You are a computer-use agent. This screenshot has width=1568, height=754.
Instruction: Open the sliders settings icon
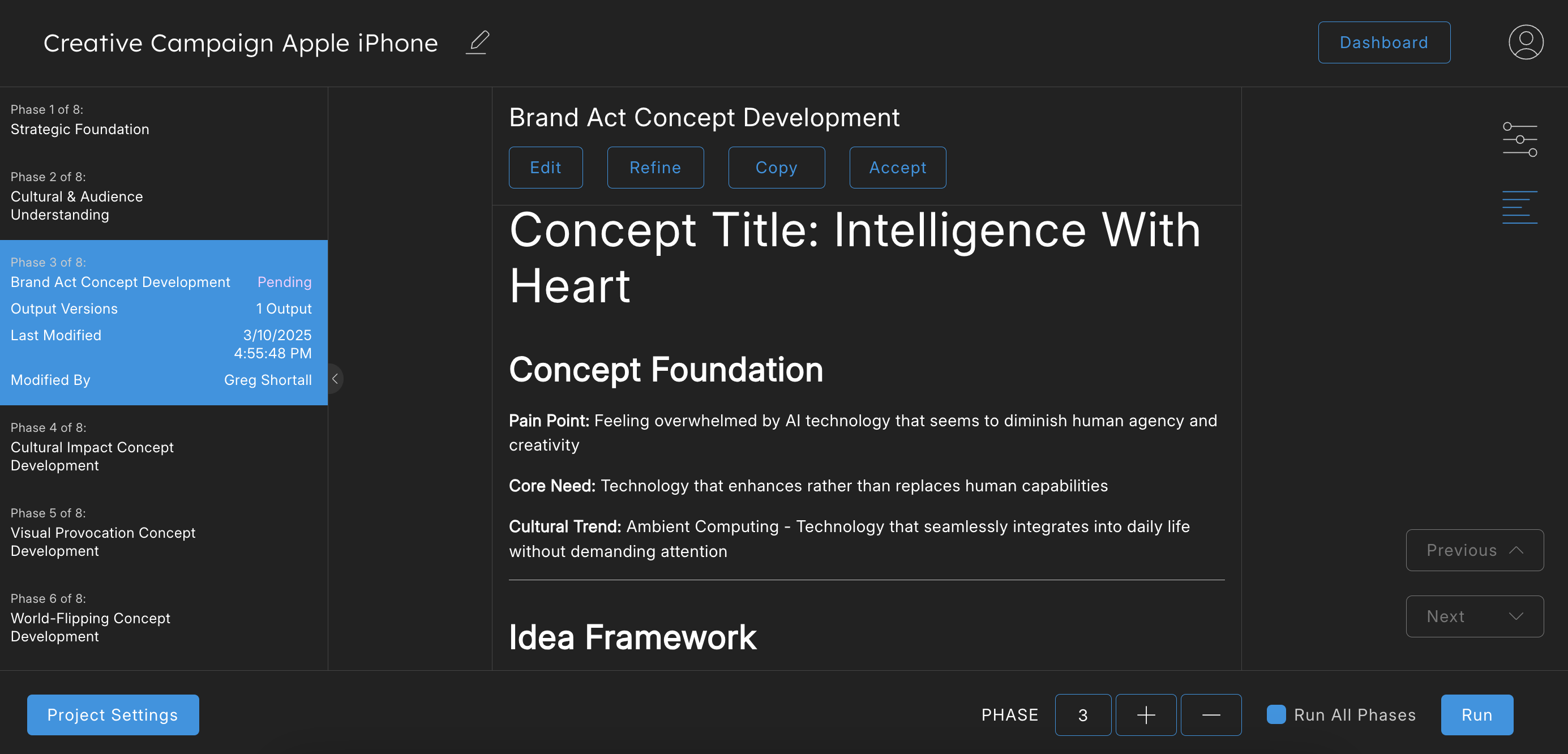point(1519,139)
